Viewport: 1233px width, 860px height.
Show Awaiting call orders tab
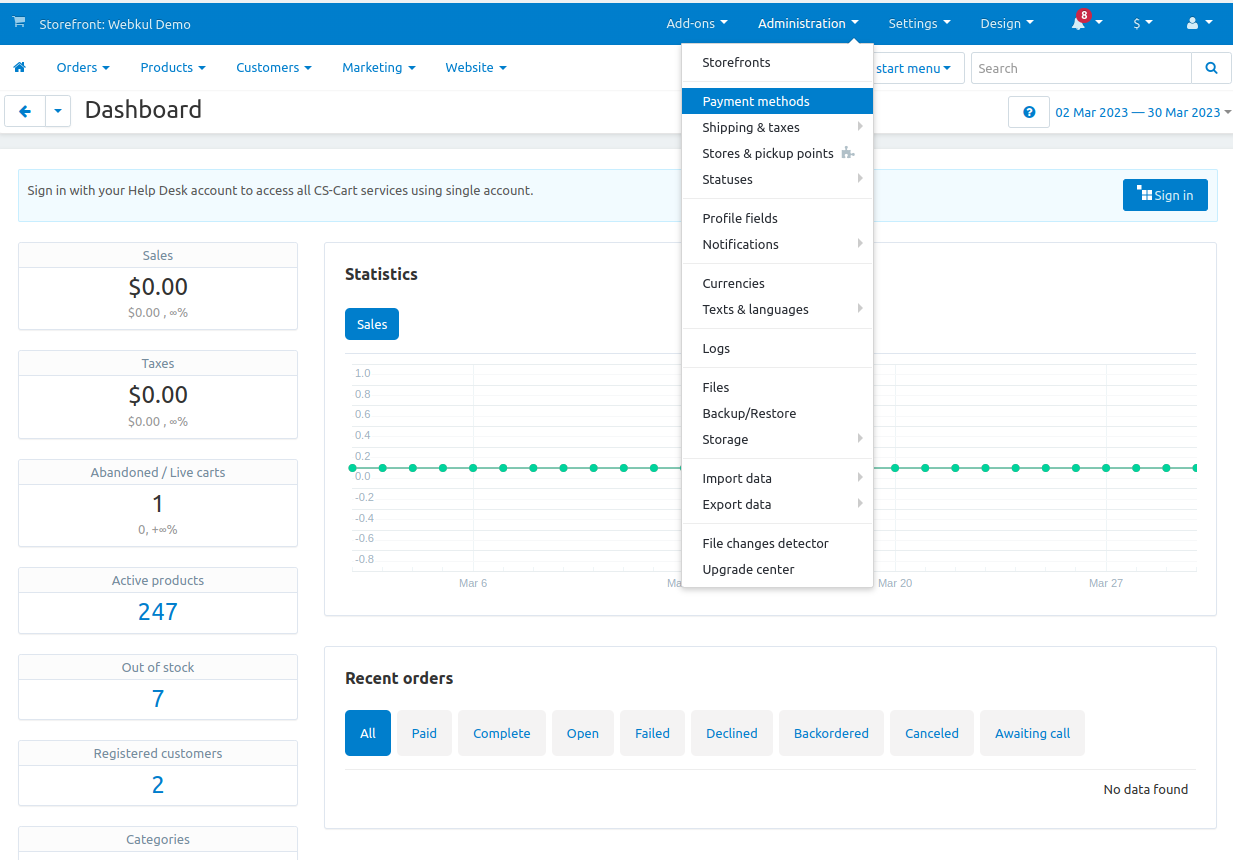coord(1031,733)
